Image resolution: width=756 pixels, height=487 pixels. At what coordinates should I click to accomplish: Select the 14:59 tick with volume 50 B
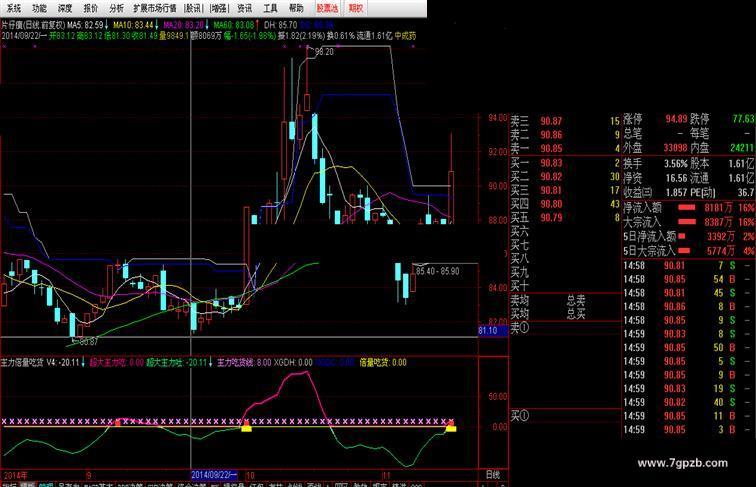[x=689, y=347]
